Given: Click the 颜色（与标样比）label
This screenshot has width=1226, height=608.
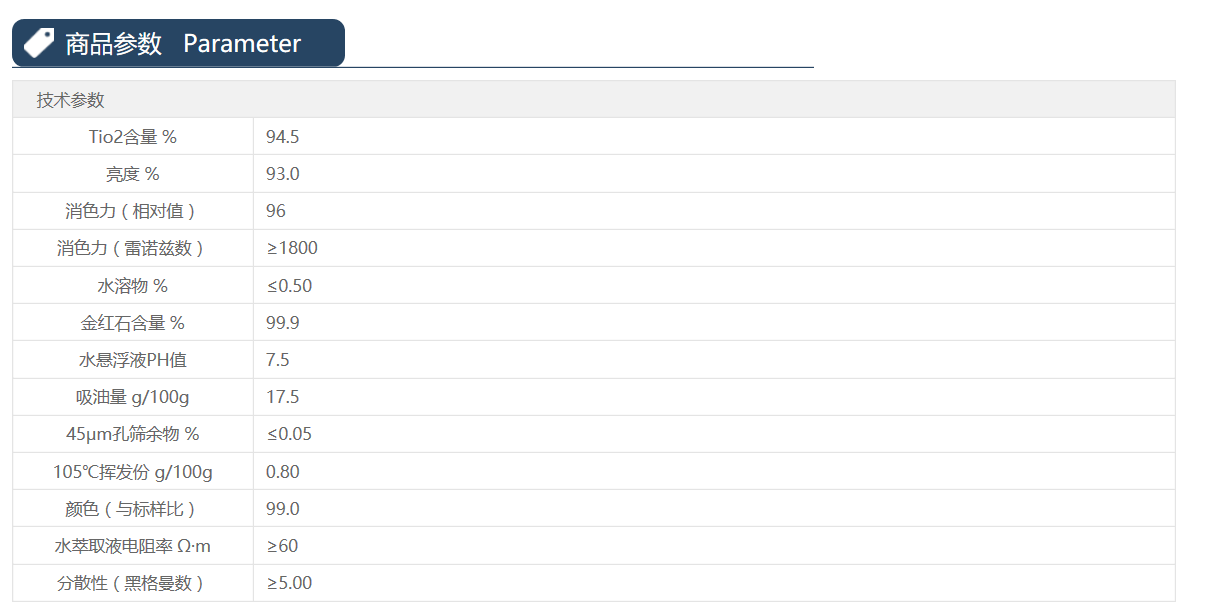Looking at the screenshot, I should coord(133,509).
